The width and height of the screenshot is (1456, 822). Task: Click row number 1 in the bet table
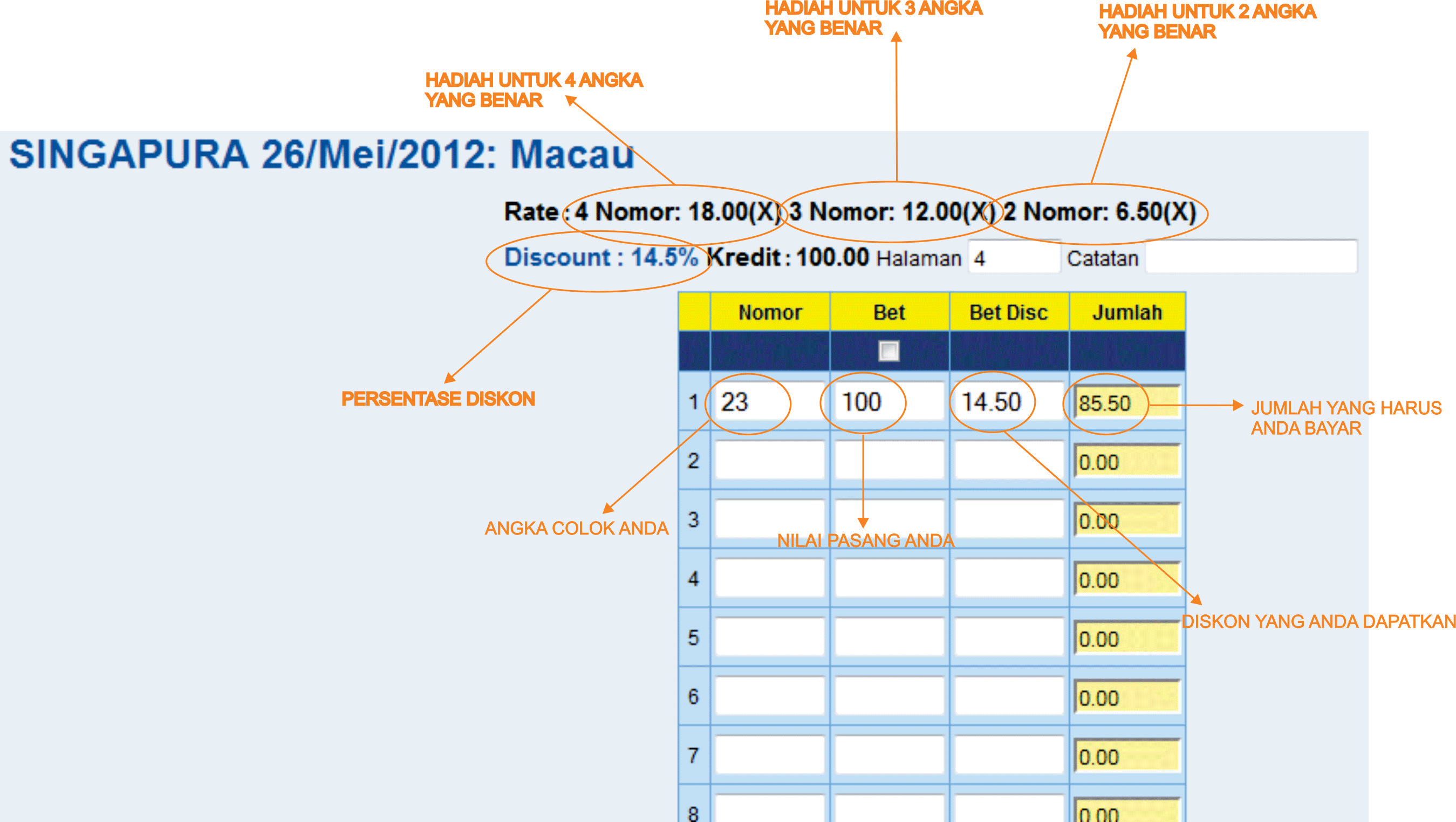(694, 402)
